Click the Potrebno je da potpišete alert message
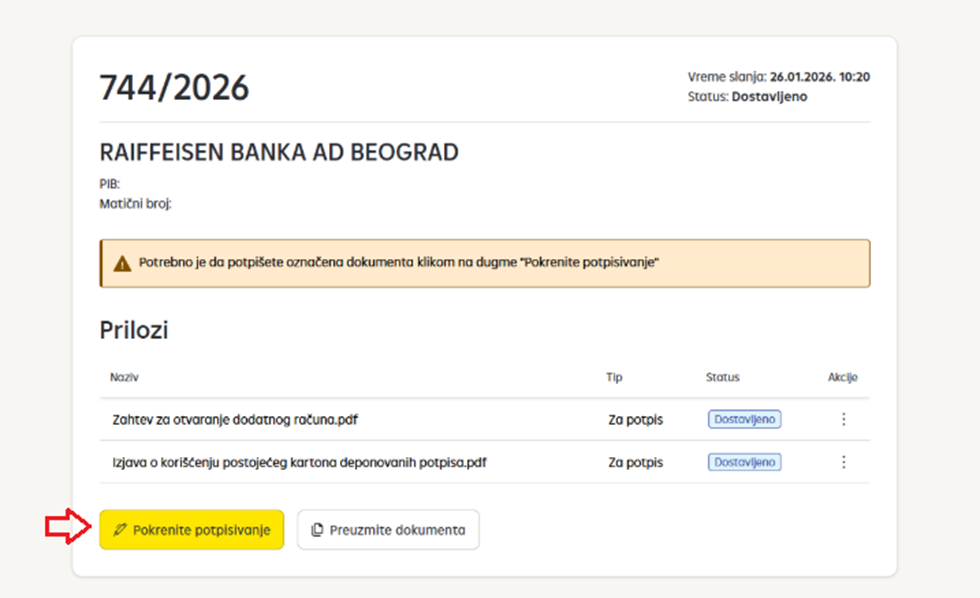980x598 pixels. 399,262
